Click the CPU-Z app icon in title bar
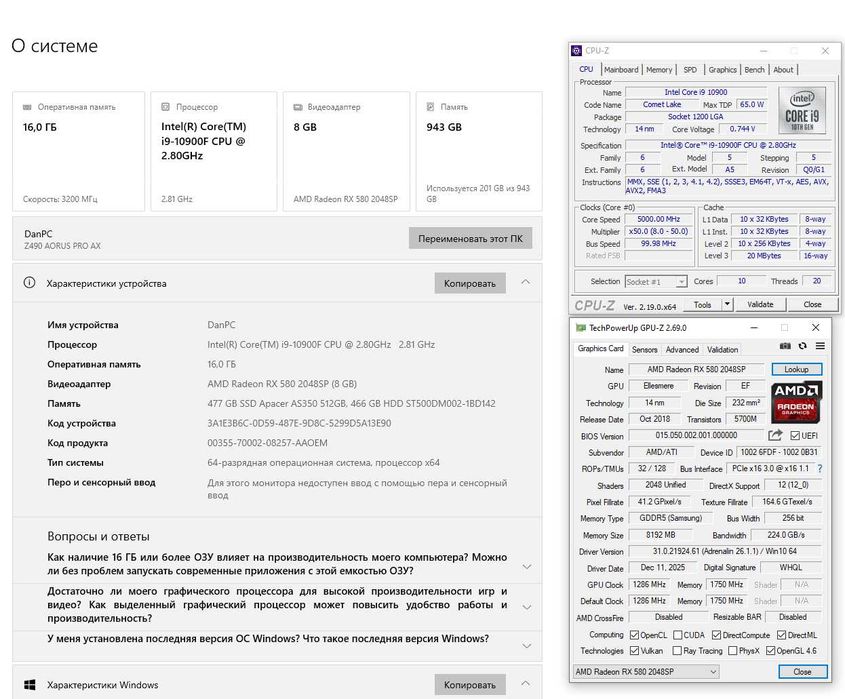This screenshot has height=699, width=845. [x=576, y=51]
